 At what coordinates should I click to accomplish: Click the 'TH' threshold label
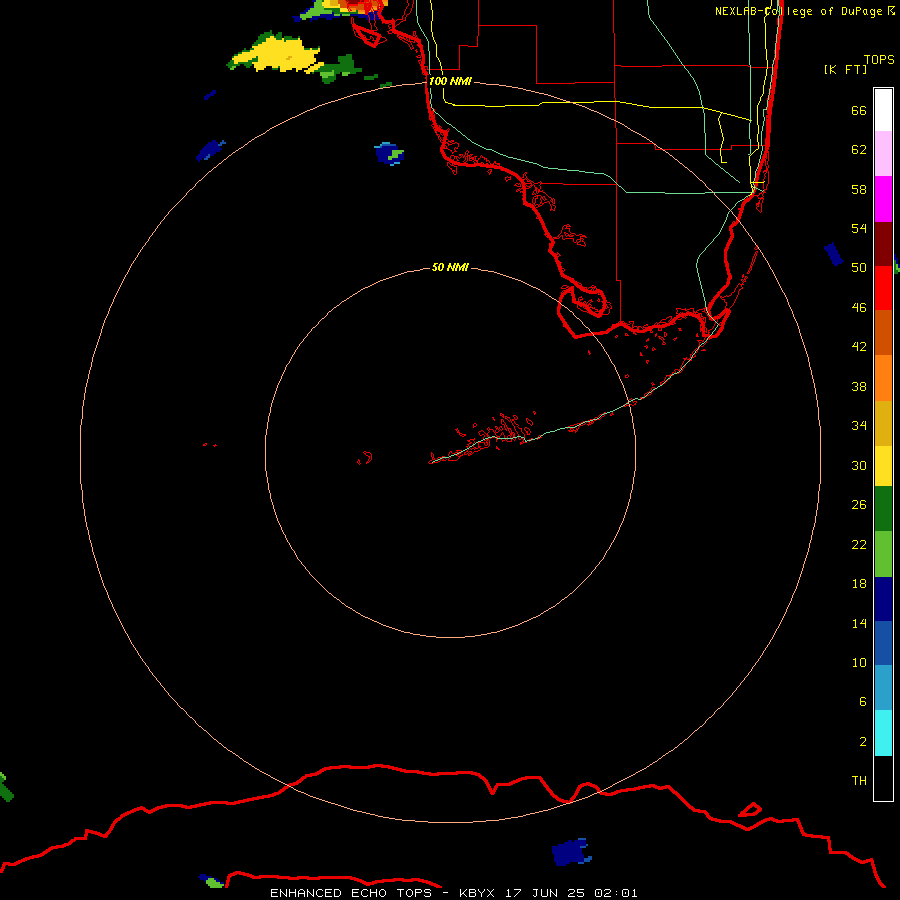(x=859, y=781)
